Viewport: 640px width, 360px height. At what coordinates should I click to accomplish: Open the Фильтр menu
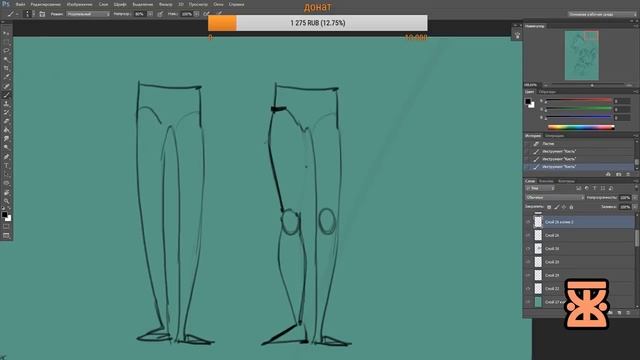166,4
